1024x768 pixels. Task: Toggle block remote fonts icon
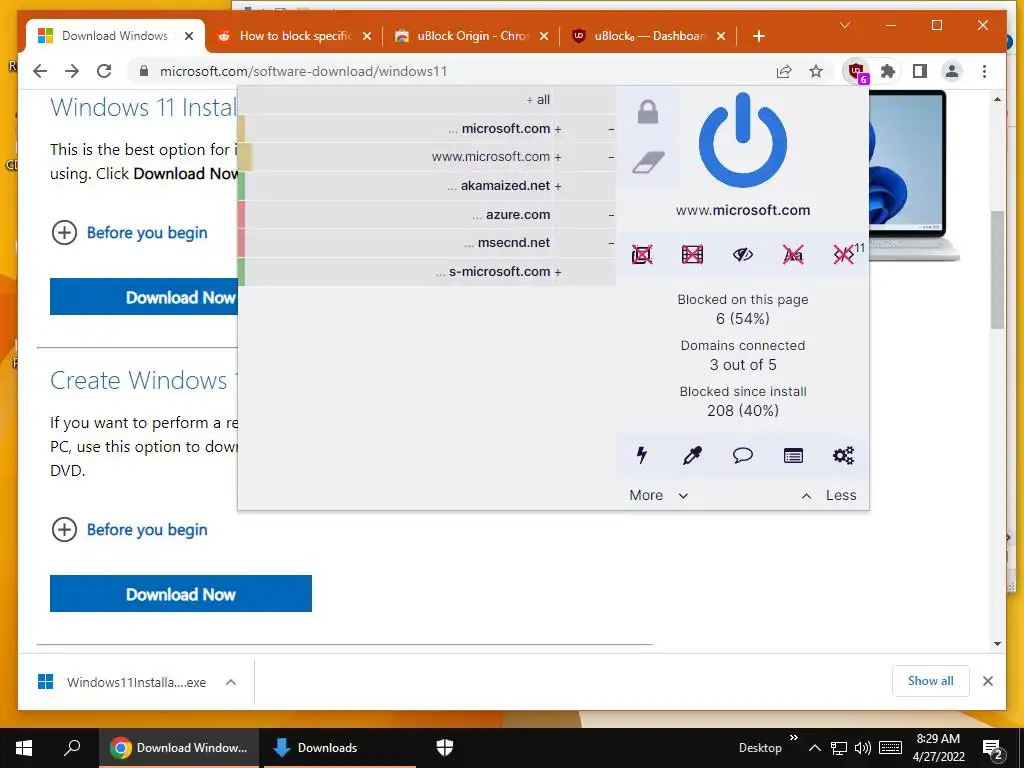(793, 254)
